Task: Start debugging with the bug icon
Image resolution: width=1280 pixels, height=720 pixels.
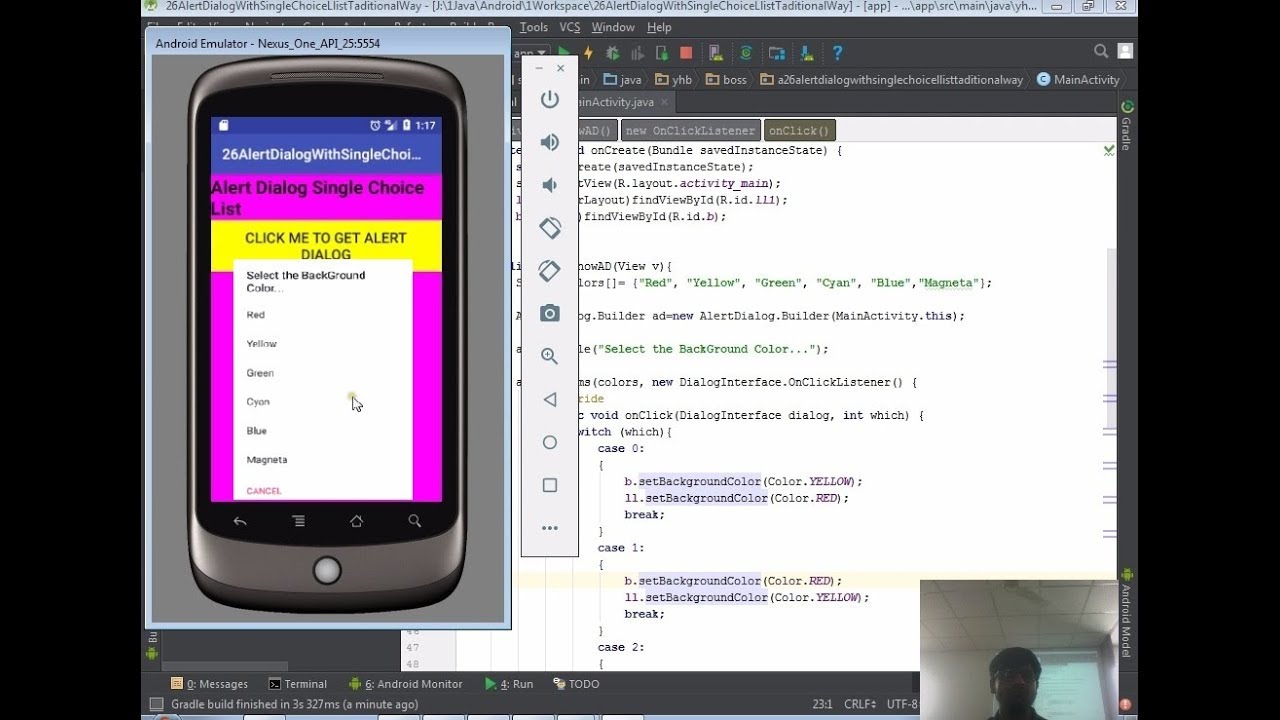Action: pos(613,53)
